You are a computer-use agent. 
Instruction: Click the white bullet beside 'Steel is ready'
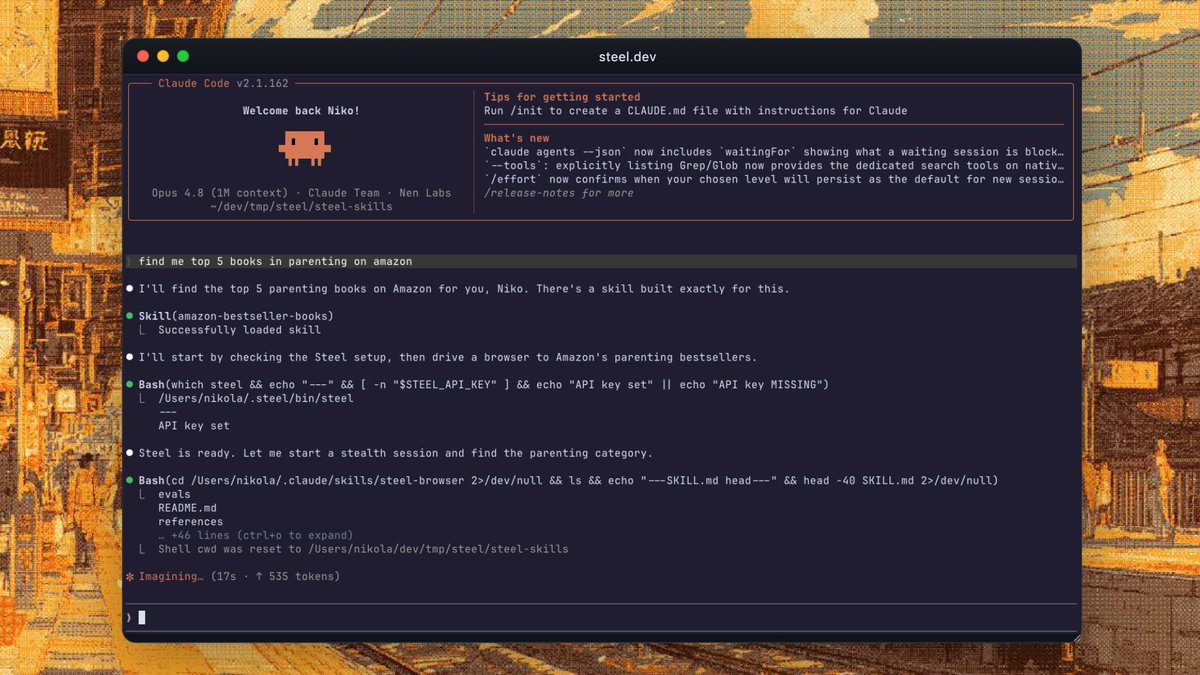click(130, 453)
